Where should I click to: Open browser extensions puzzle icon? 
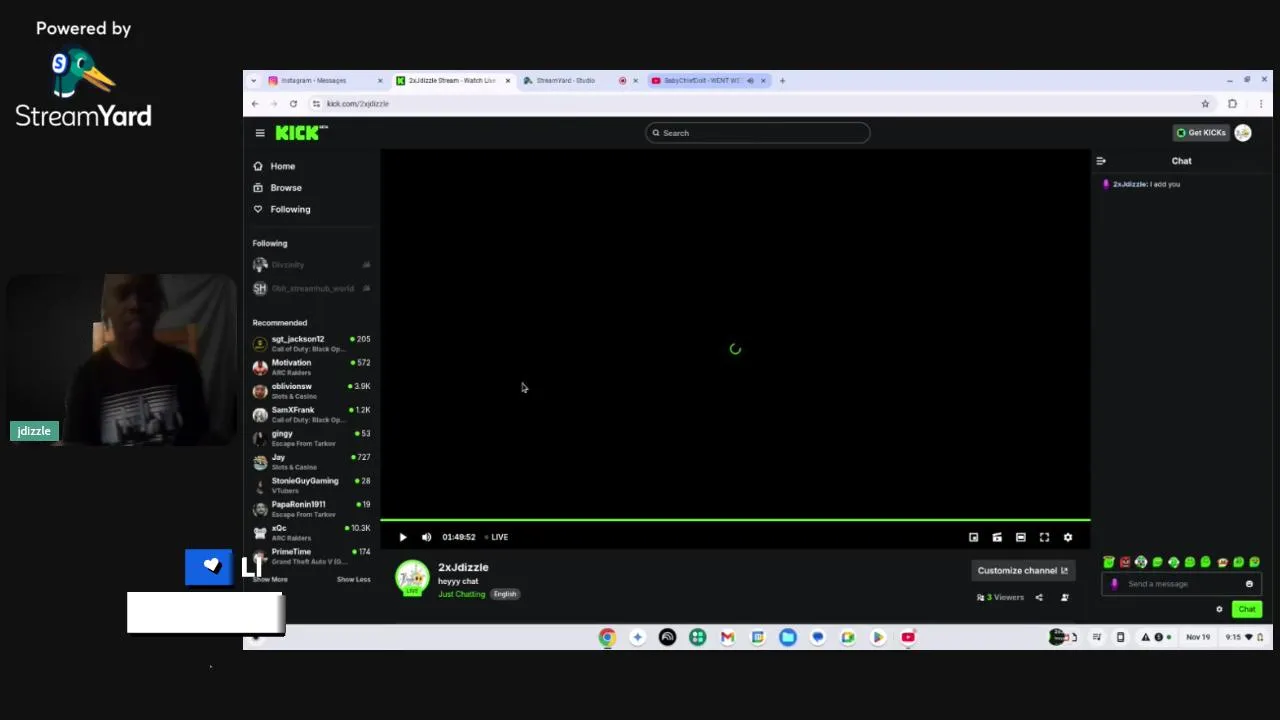1232,104
